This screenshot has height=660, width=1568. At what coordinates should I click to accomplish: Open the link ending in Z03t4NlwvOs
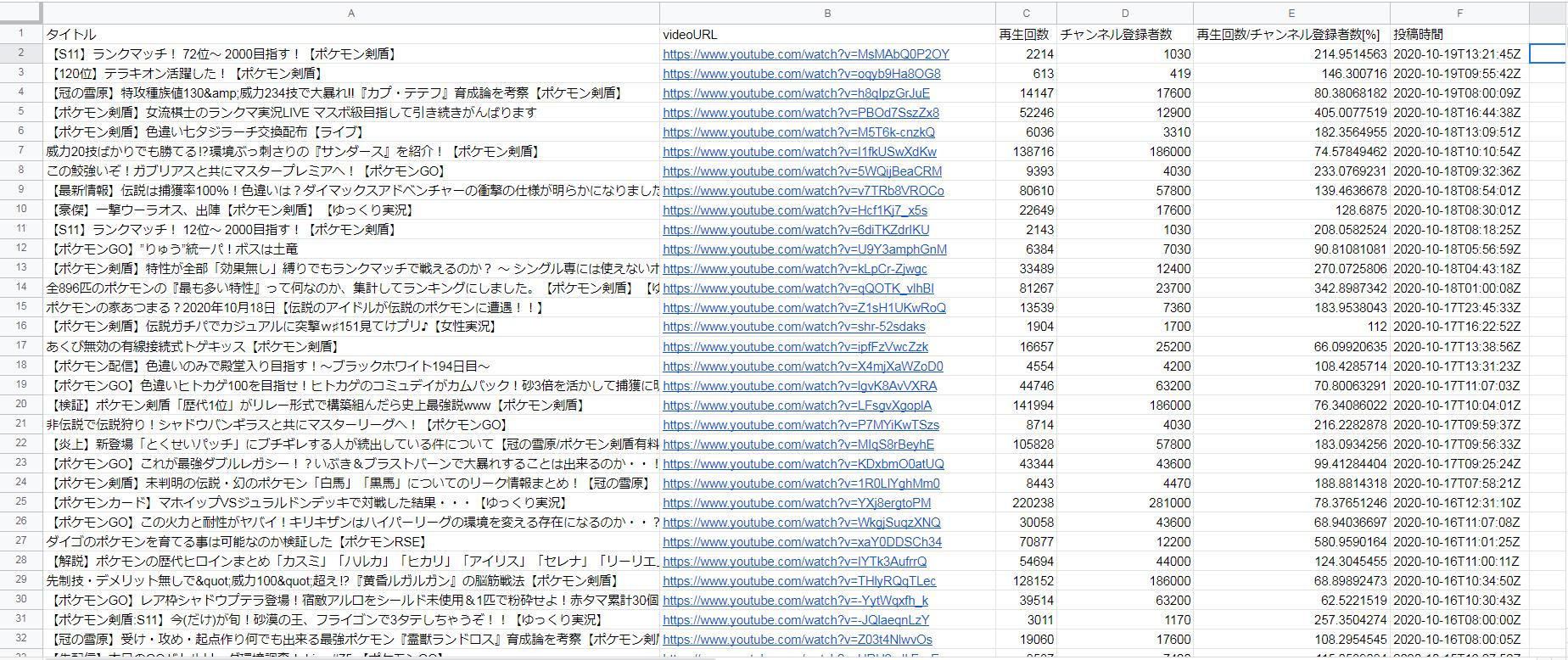click(798, 640)
